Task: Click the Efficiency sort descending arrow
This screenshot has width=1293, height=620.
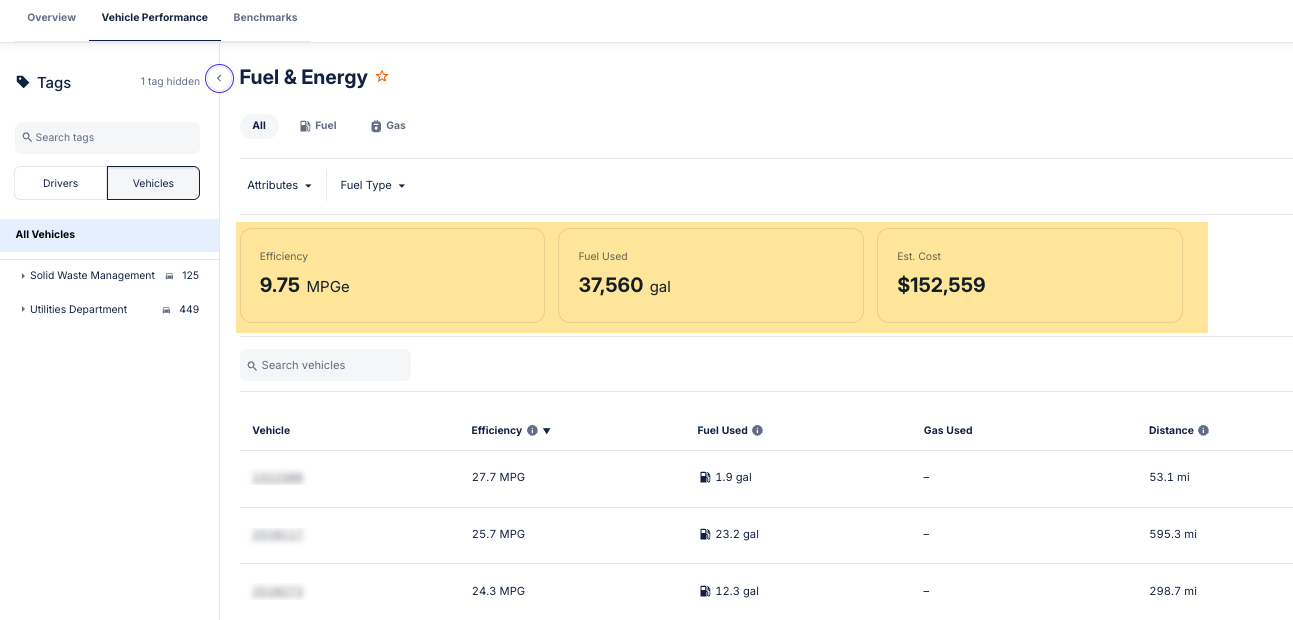Action: 547,431
